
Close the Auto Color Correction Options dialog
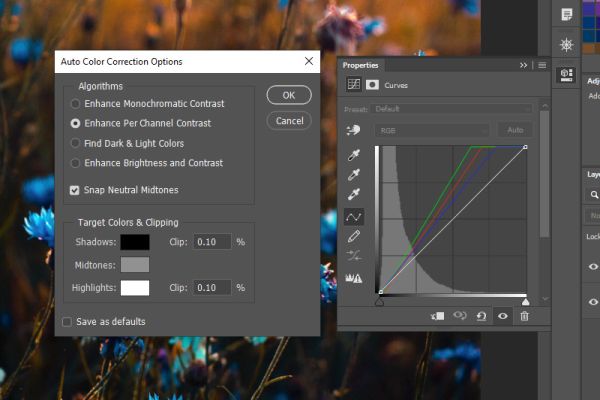point(309,61)
